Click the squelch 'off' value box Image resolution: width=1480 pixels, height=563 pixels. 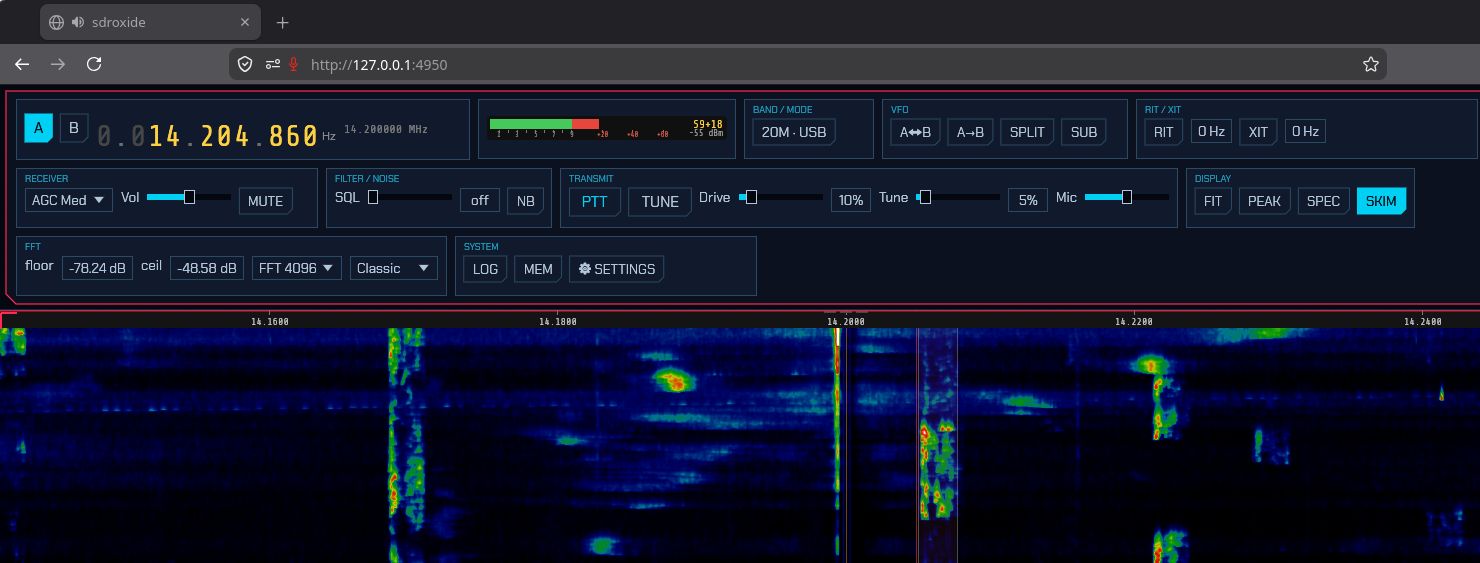[480, 200]
